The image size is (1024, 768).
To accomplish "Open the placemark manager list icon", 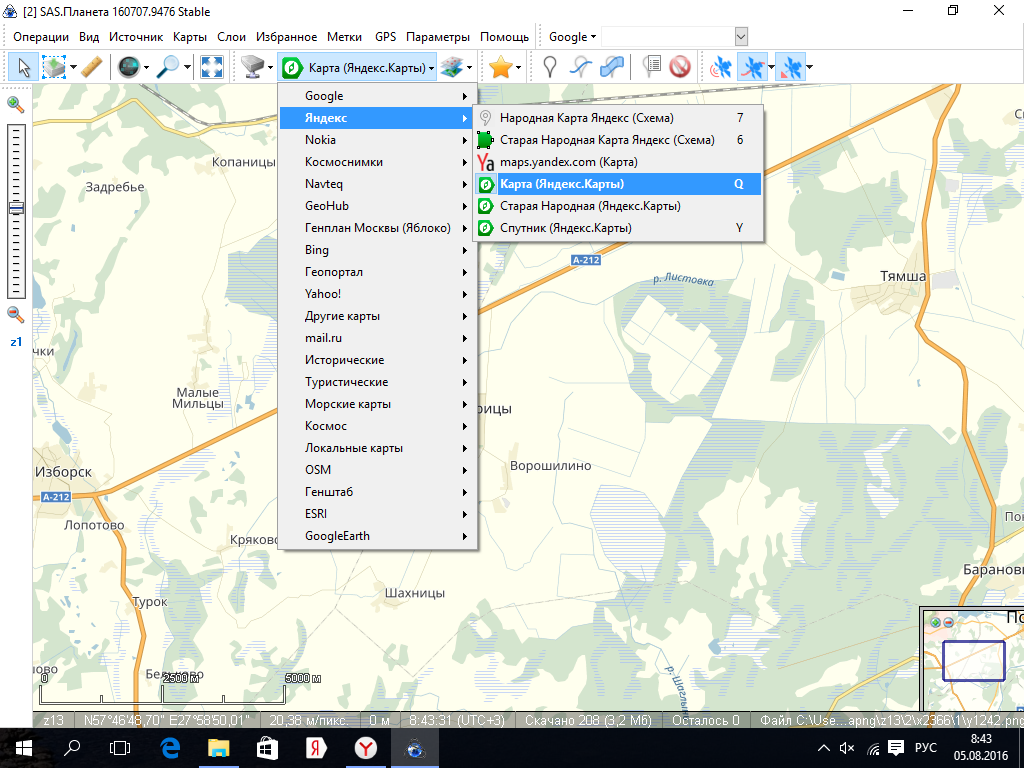I will [652, 67].
